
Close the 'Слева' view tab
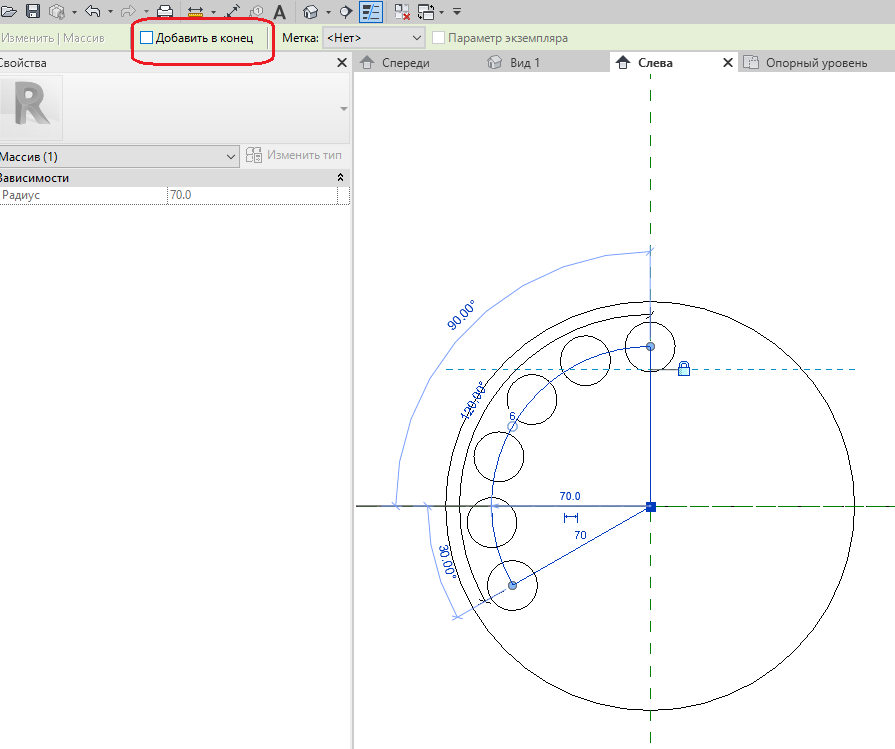point(728,63)
